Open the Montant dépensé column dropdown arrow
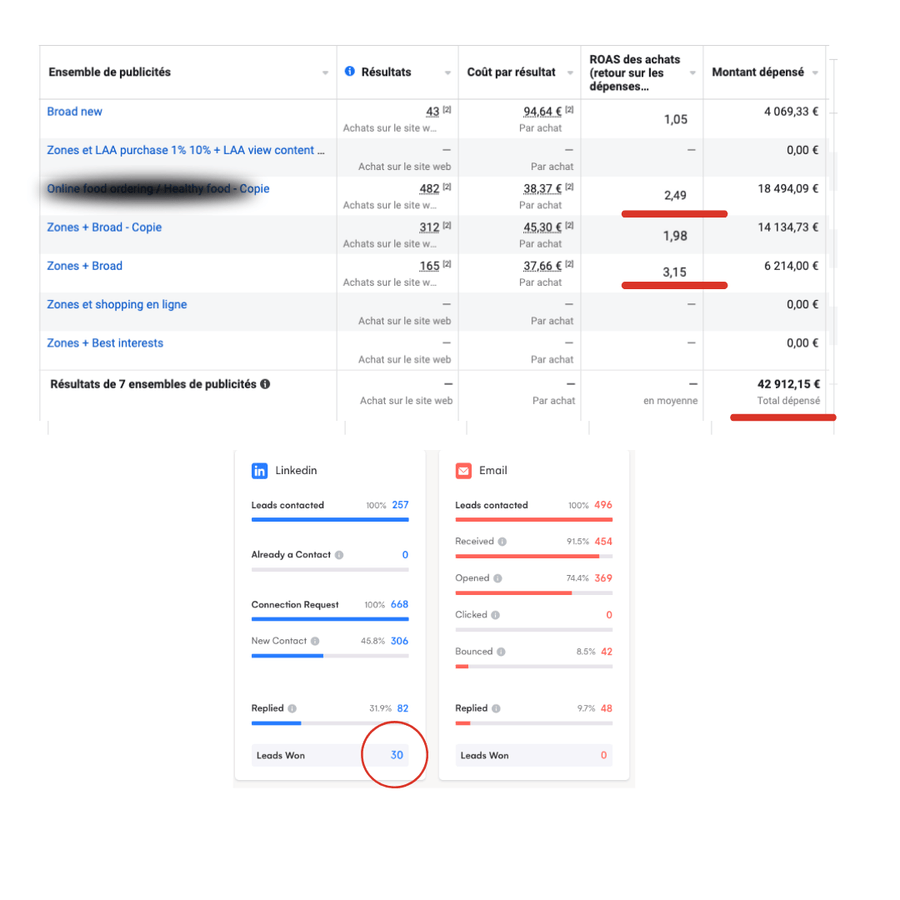Screen dimensions: 900x900 coord(815,73)
